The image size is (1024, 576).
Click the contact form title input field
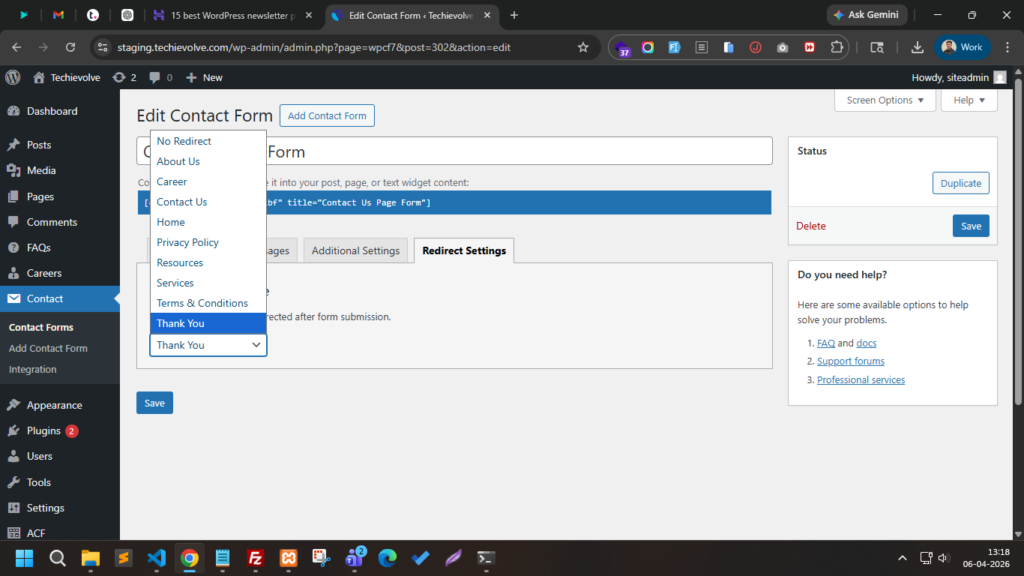(520, 151)
